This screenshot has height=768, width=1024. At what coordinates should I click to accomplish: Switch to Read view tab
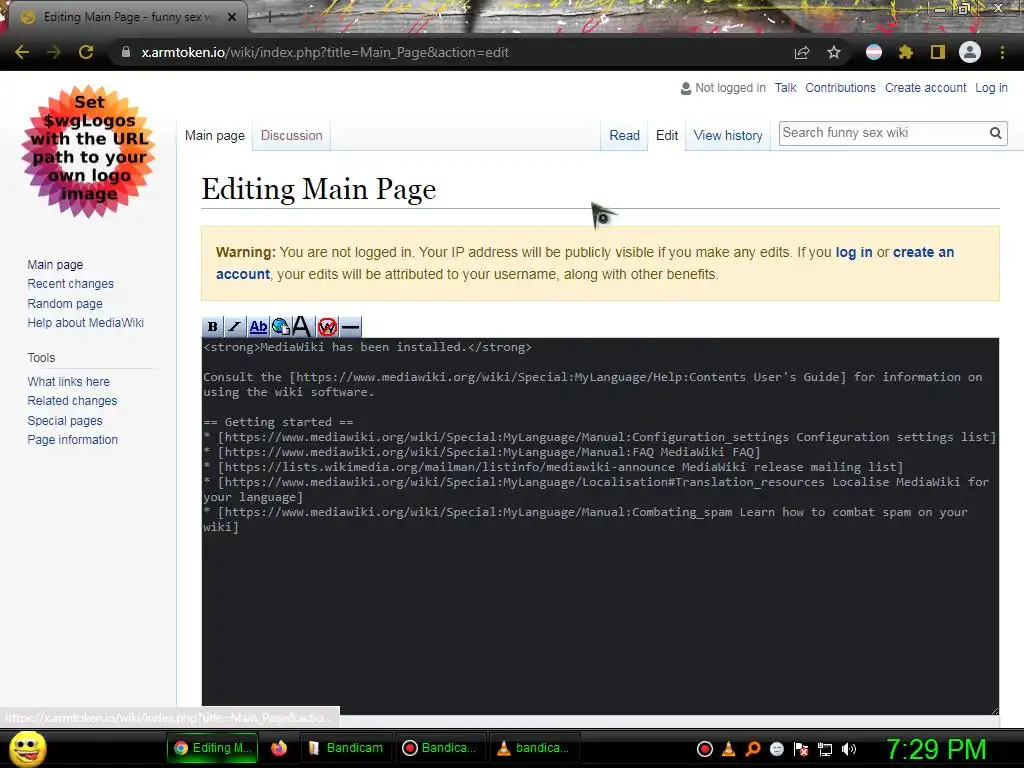pos(624,135)
